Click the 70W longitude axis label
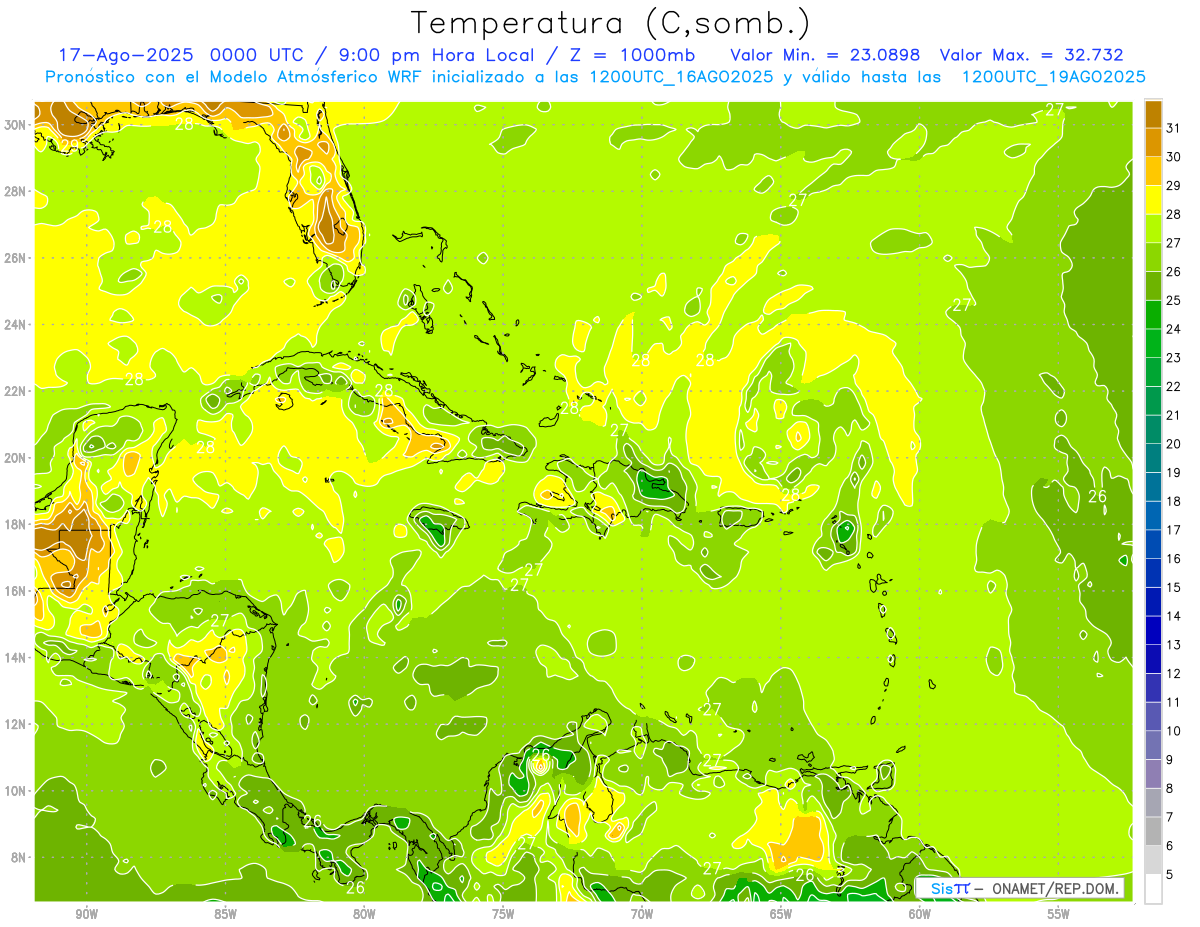The height and width of the screenshot is (927, 1200). point(642,915)
